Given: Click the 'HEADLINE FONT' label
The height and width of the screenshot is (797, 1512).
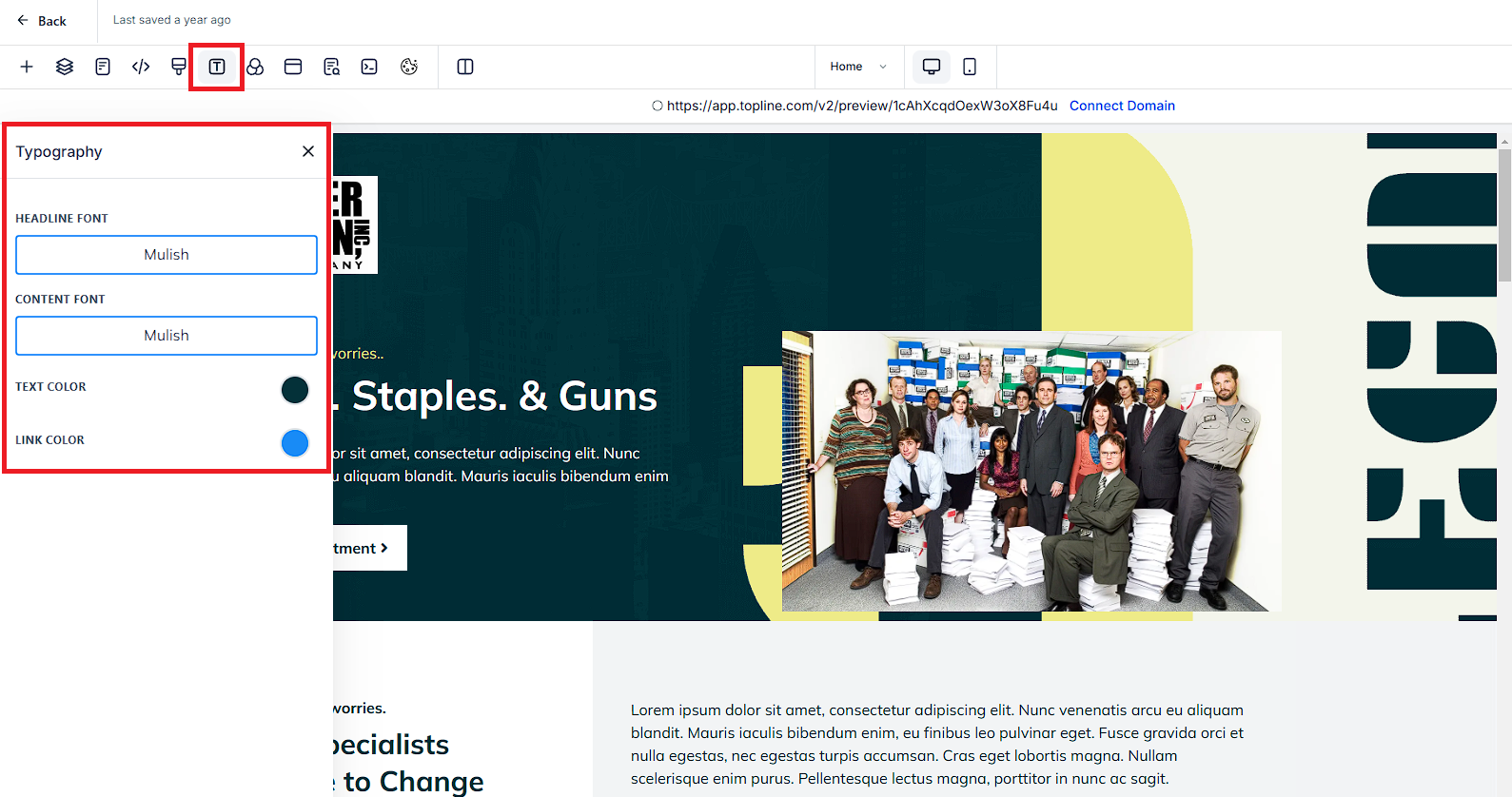Looking at the screenshot, I should [62, 219].
